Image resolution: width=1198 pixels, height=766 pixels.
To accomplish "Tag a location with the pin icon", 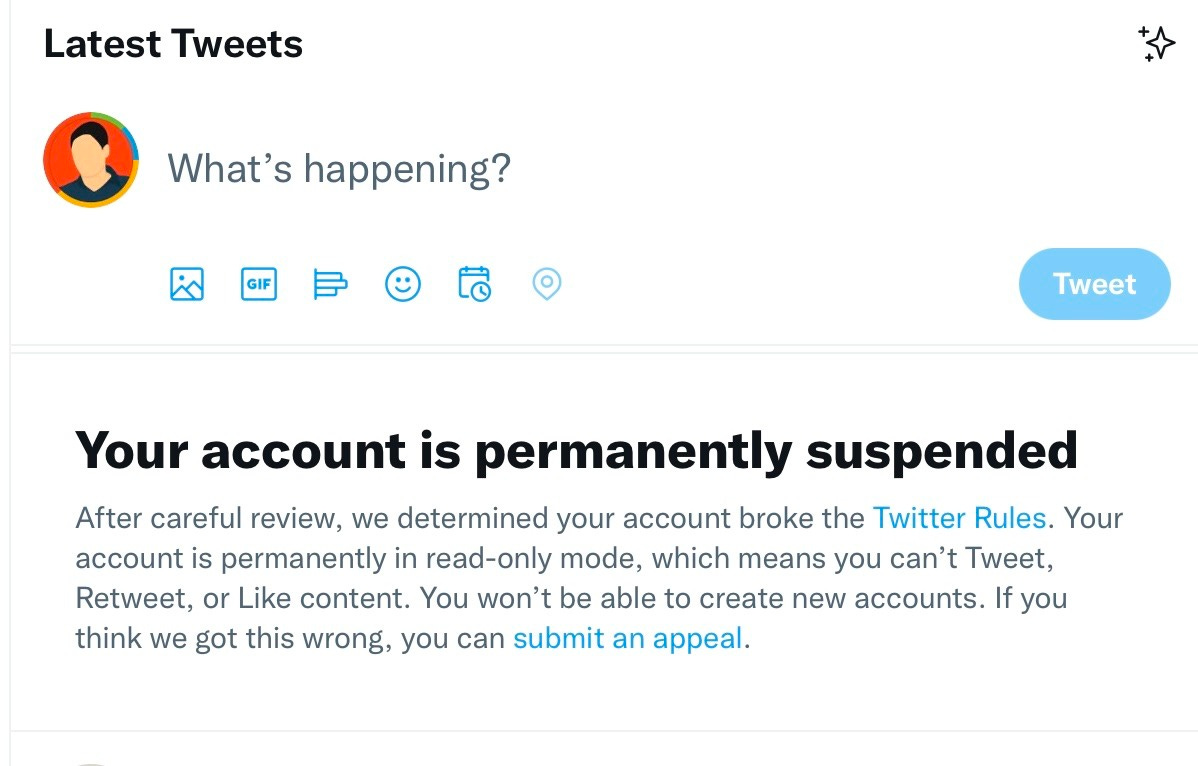I will click(x=546, y=284).
